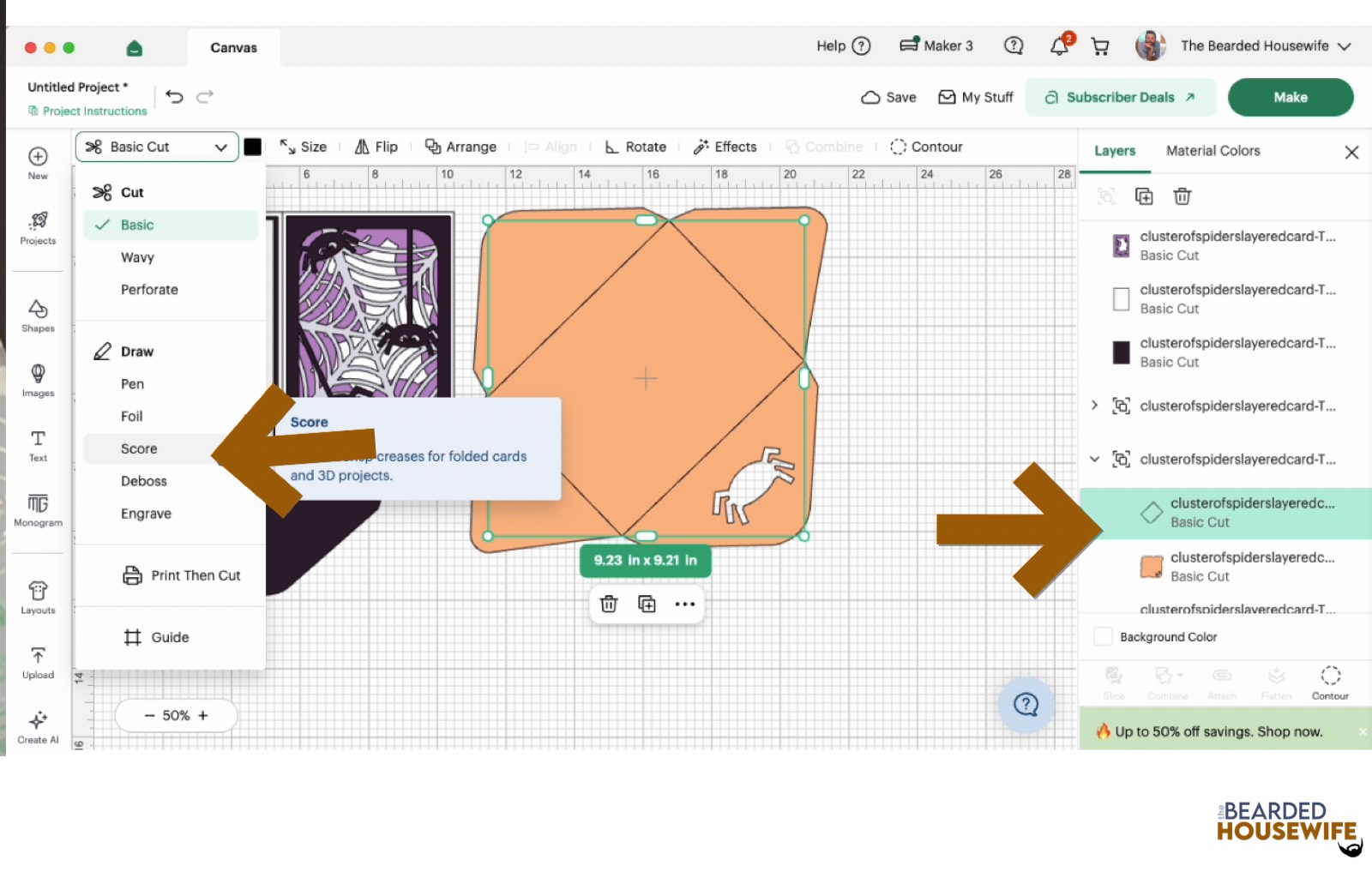Expand the collapsed clusterofspiders group layer
Screen dimensions: 1372x872
tap(1094, 406)
